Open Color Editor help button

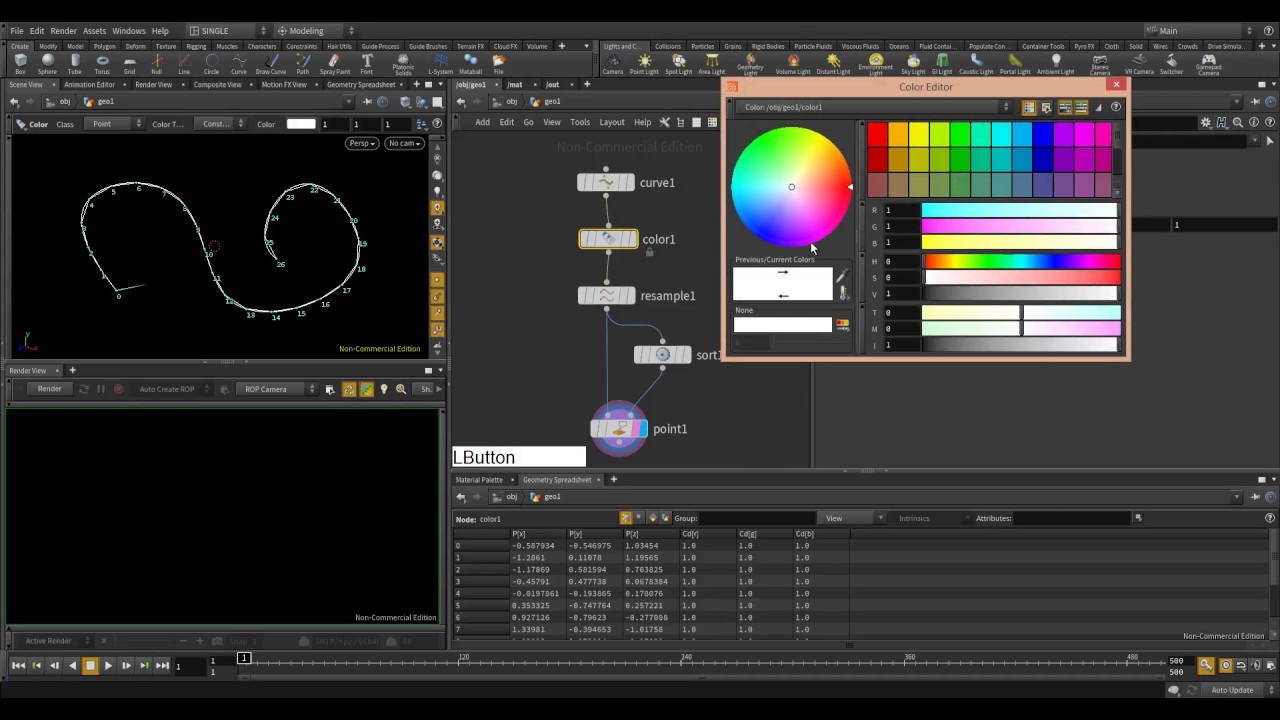pyautogui.click(x=1116, y=107)
